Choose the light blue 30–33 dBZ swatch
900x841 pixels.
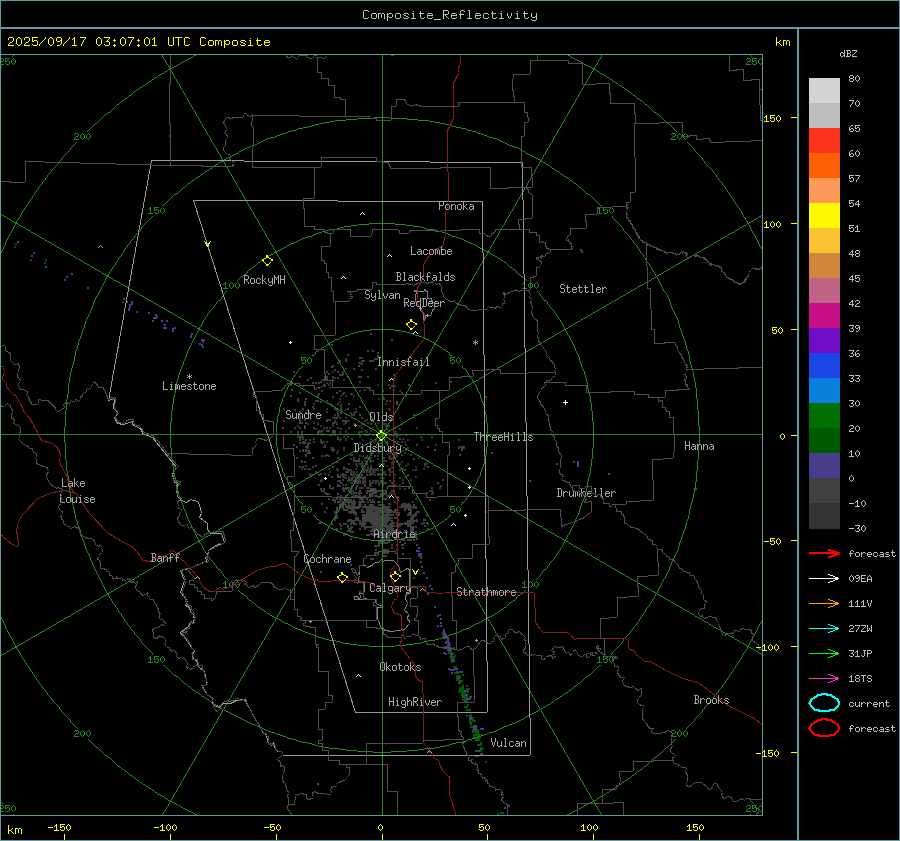pyautogui.click(x=824, y=391)
